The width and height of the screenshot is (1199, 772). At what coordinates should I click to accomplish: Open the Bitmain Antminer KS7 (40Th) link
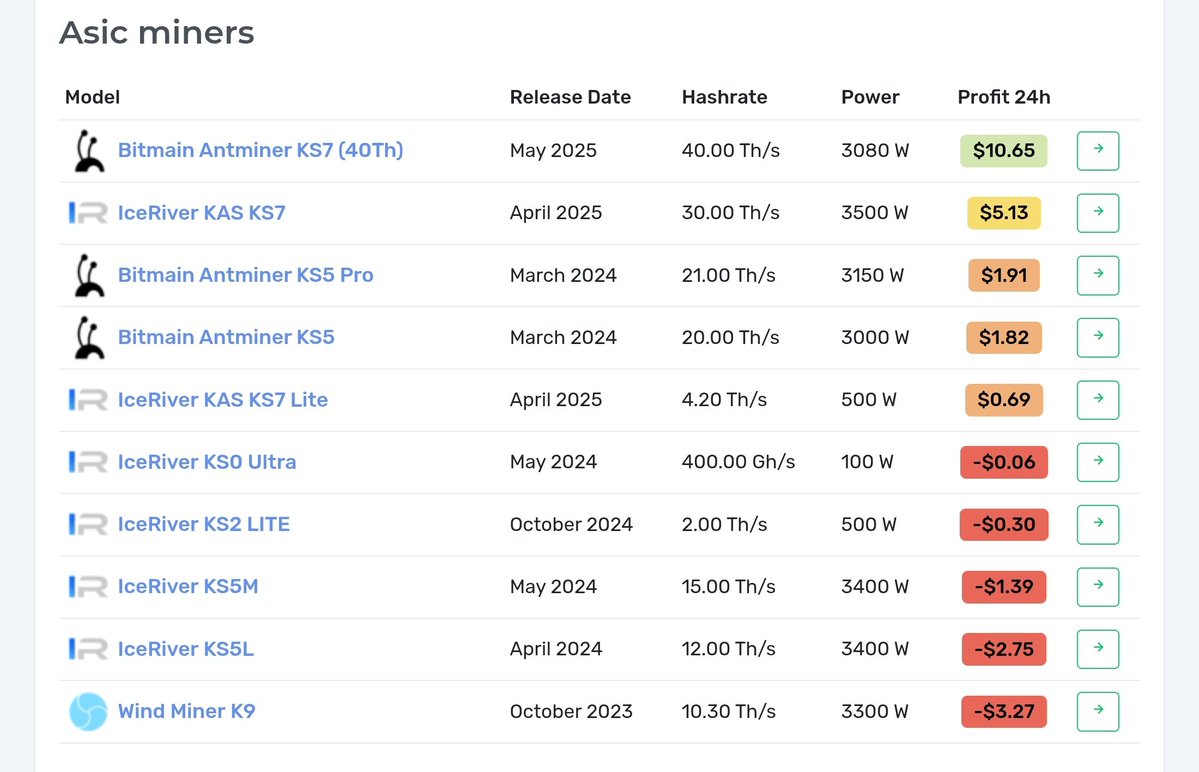coord(260,150)
